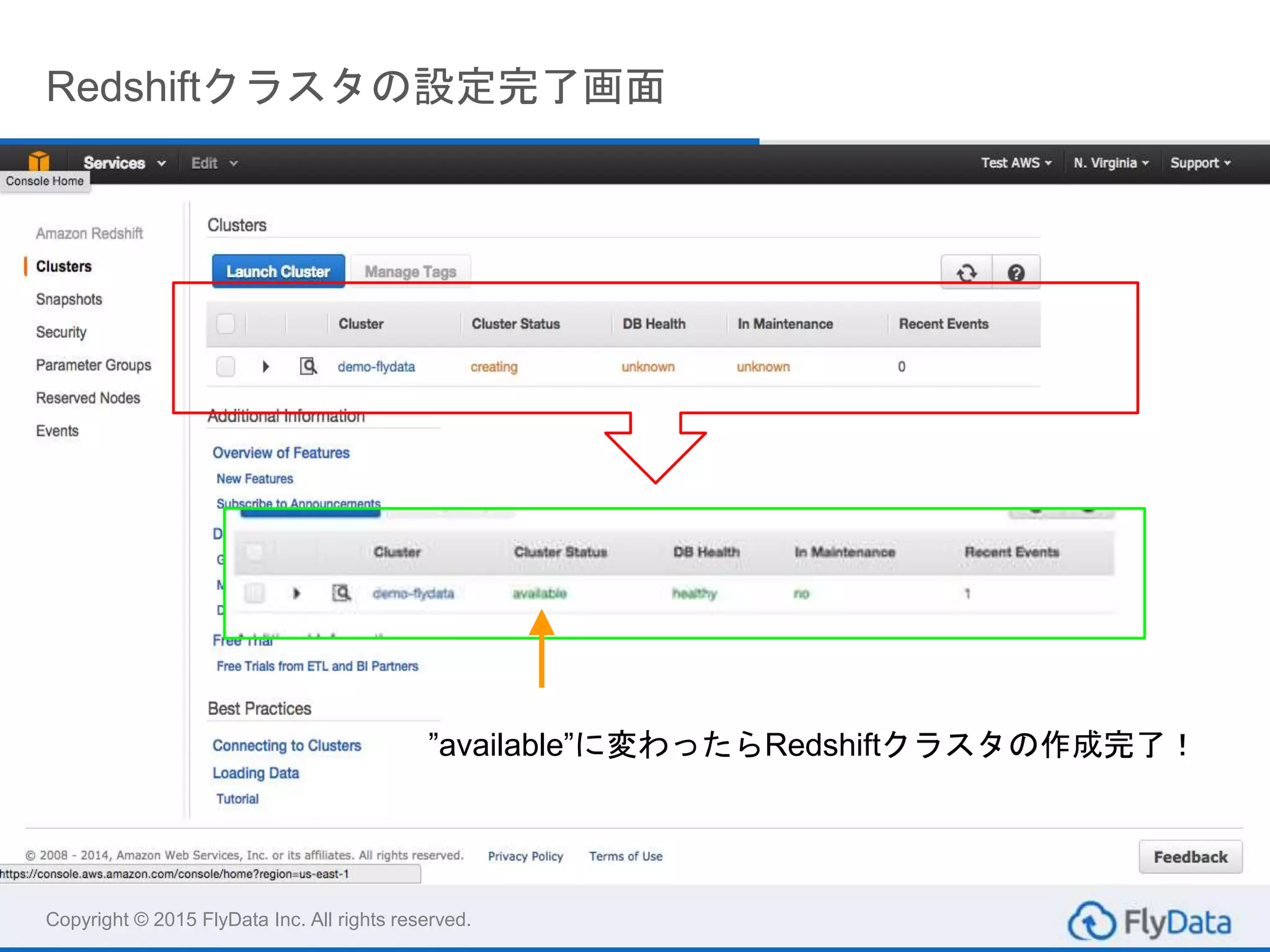Open the Services dropdown menu
This screenshot has width=1270, height=952.
[124, 163]
